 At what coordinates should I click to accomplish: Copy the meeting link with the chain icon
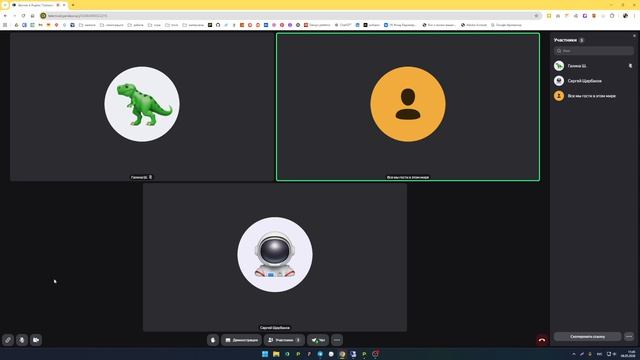tap(8, 340)
